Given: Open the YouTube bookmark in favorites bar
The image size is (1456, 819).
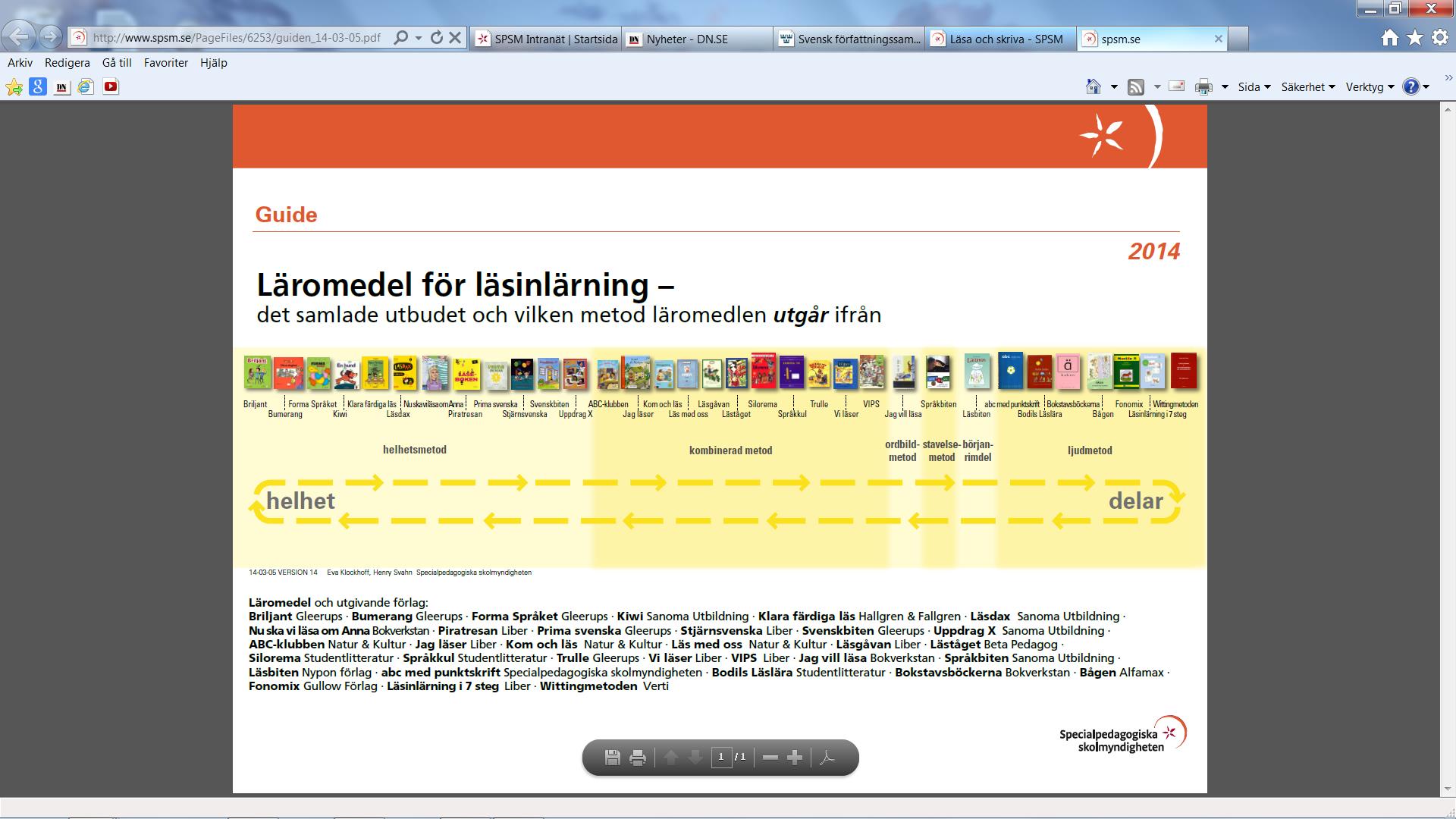Looking at the screenshot, I should [x=111, y=86].
